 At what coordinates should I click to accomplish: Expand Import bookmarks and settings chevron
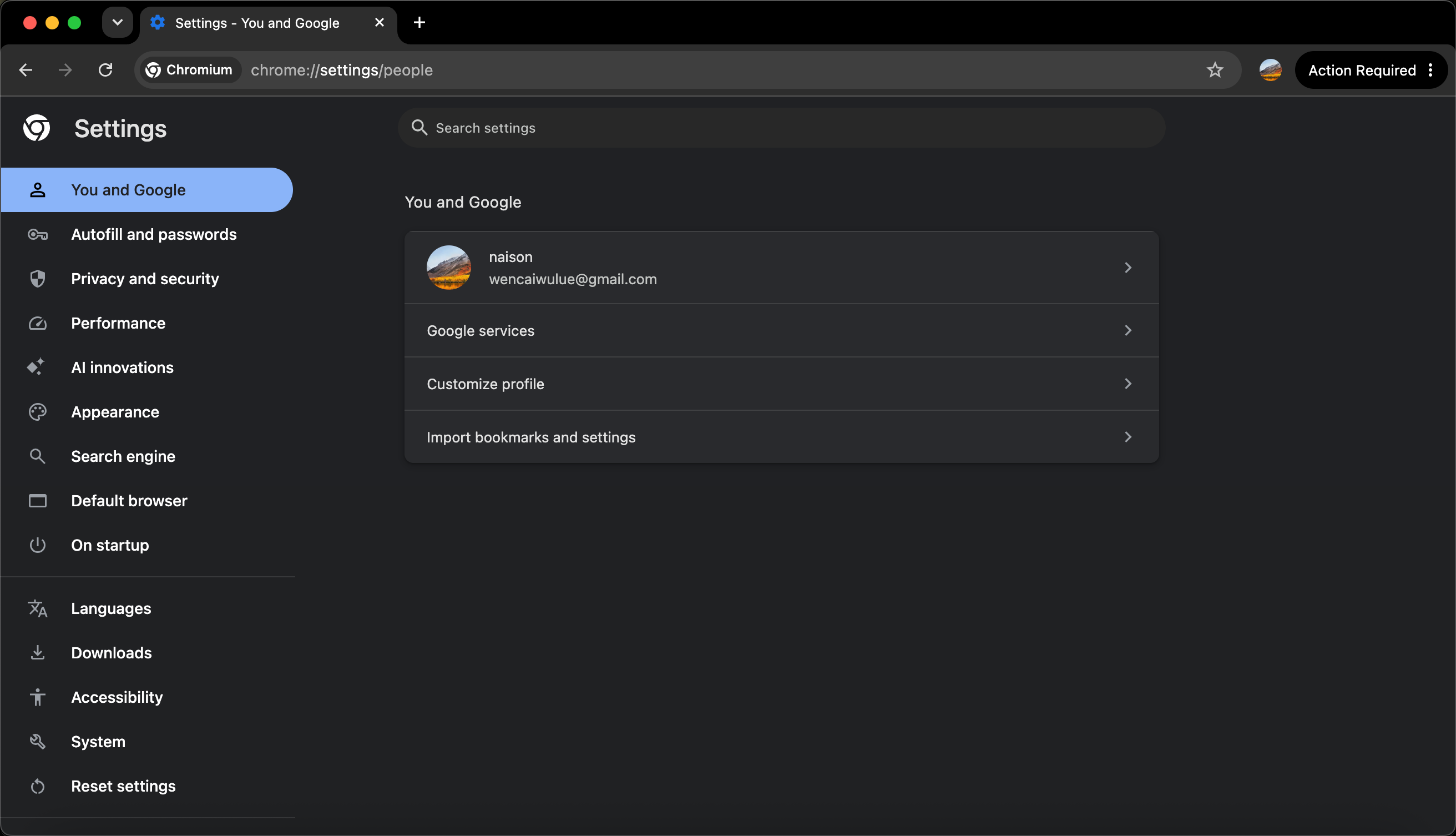[x=1128, y=437]
